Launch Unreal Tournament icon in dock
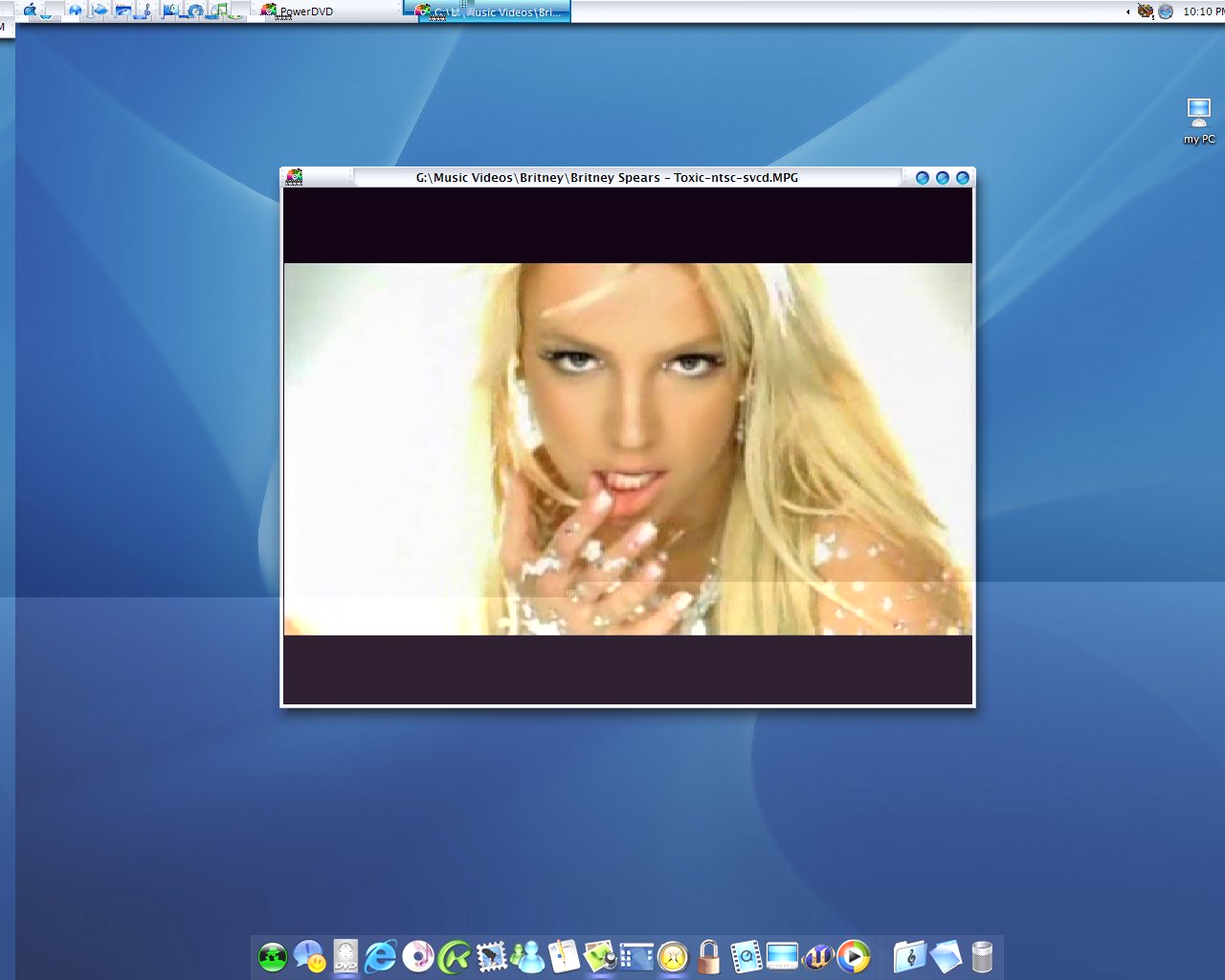1225x980 pixels. [x=818, y=956]
